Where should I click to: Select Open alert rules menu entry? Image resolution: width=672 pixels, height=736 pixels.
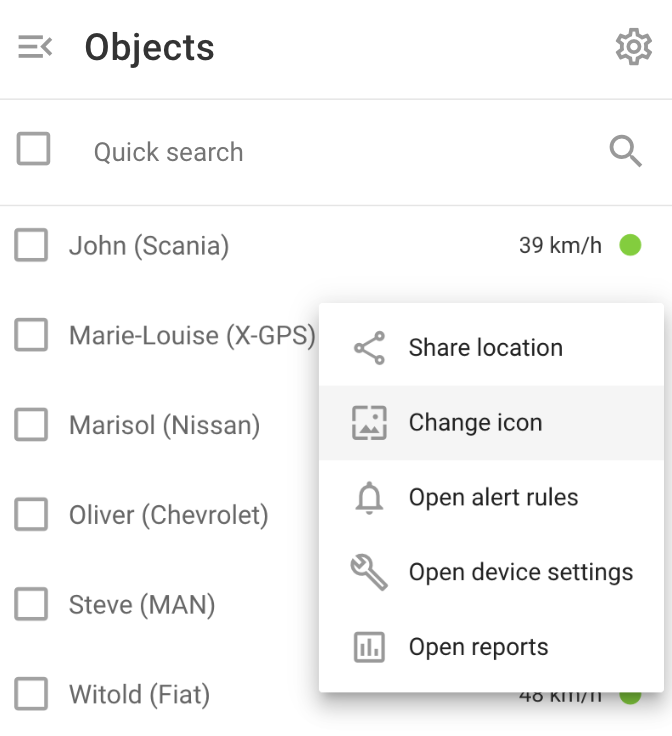[x=494, y=497]
